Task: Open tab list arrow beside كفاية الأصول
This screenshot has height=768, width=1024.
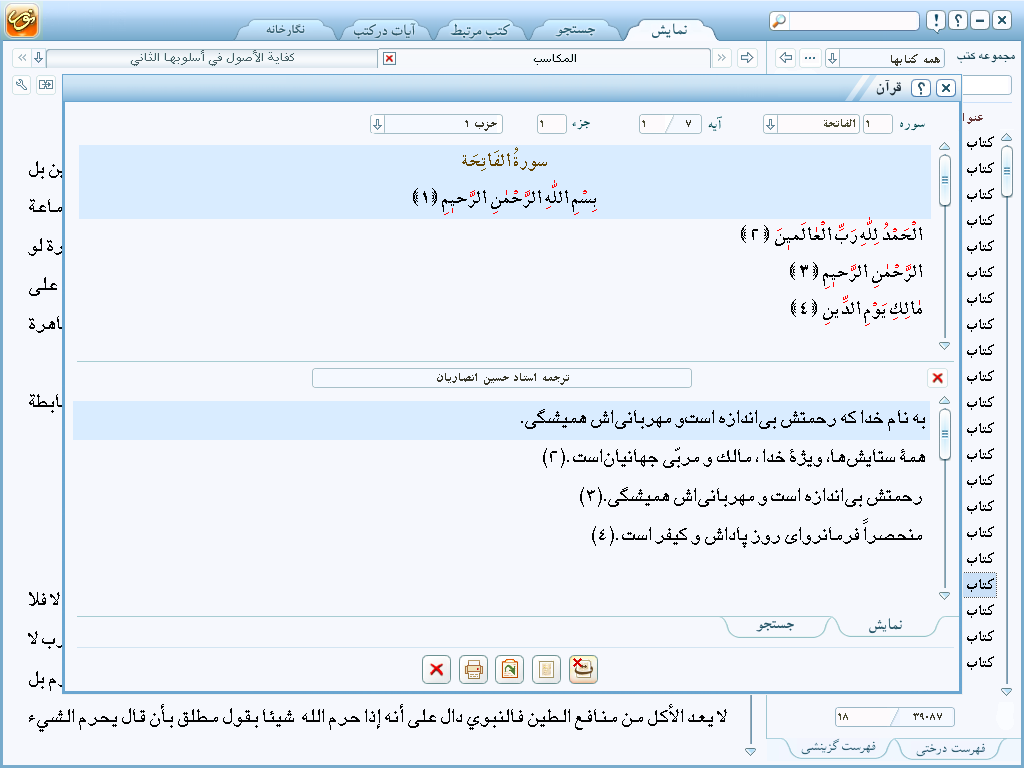Action: pos(39,58)
